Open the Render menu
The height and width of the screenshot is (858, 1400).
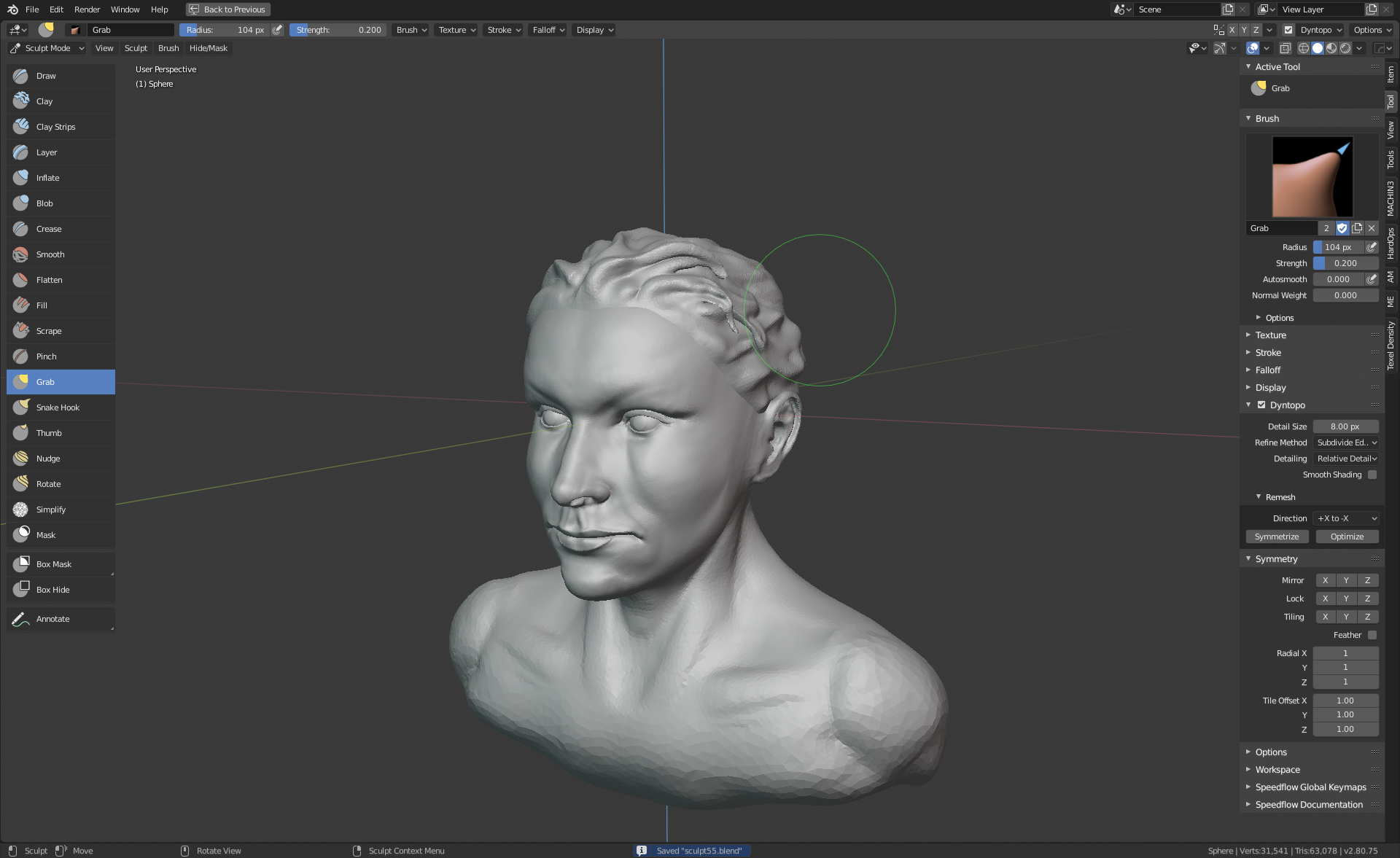[x=87, y=9]
